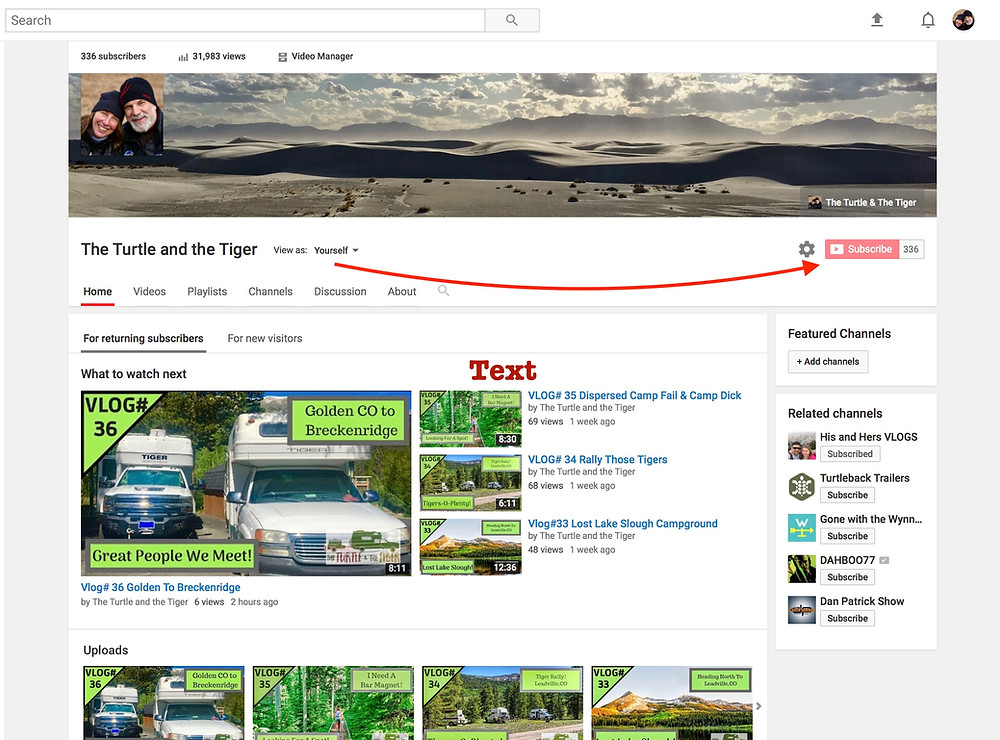Open VLOG# 35 Dispersed Camp Fail title
This screenshot has width=1000, height=740.
(x=635, y=396)
